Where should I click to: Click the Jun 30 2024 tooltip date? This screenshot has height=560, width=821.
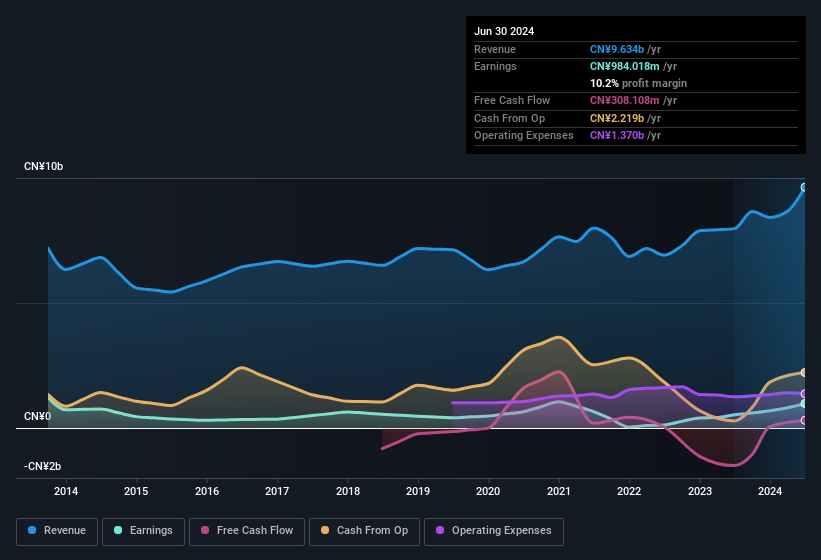(504, 31)
